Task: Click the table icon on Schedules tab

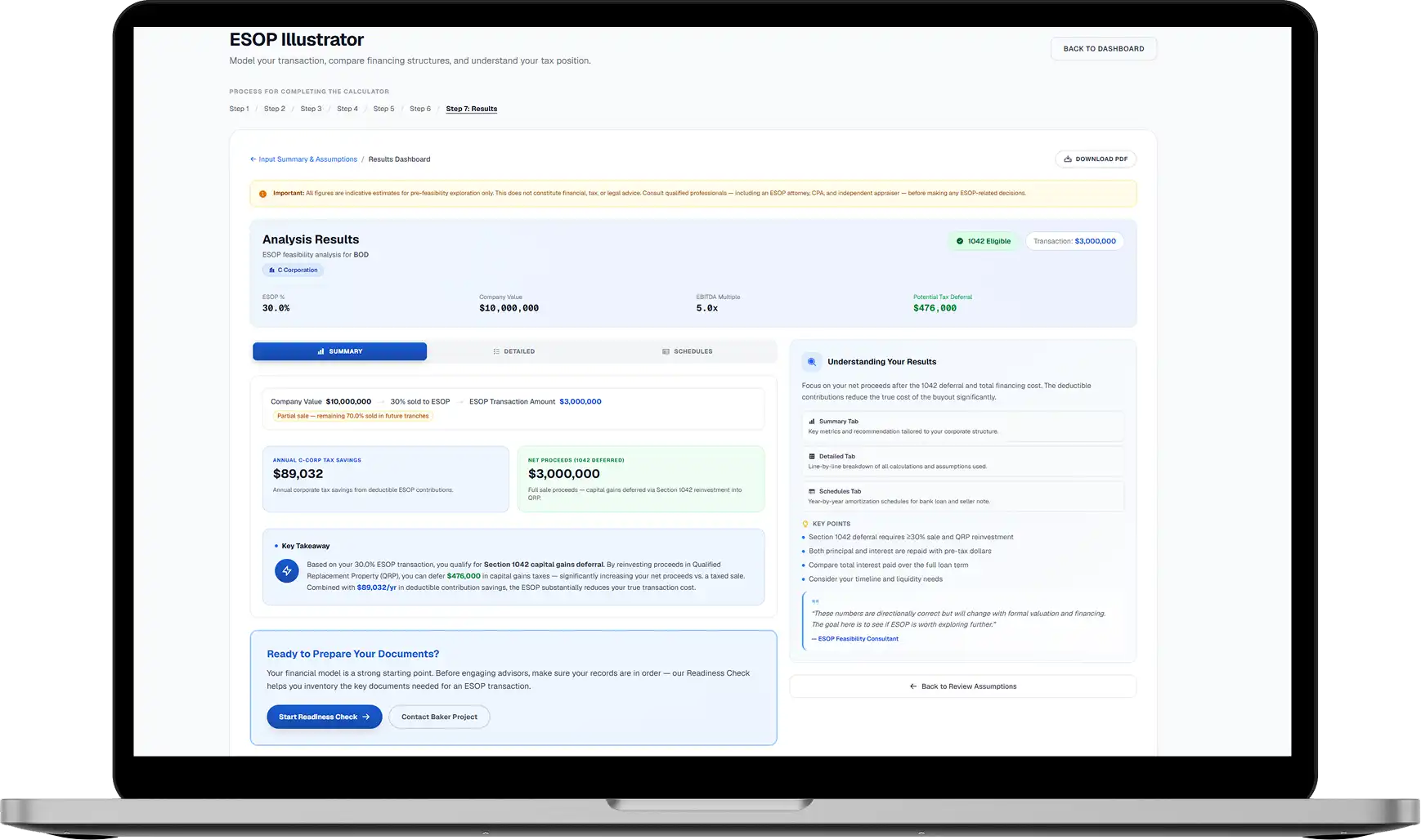Action: pos(666,351)
